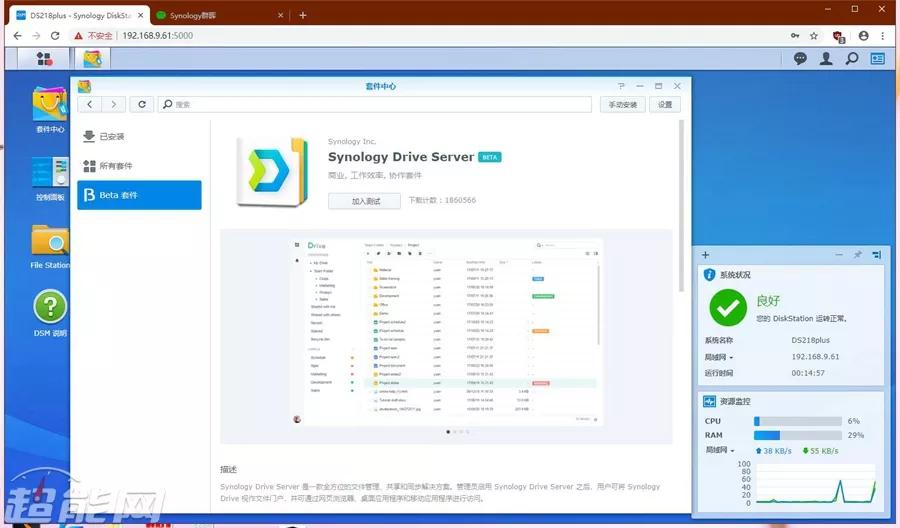Screen dimensions: 900x528
Task: Open the DSM search magnifier icon
Action: tap(852, 59)
